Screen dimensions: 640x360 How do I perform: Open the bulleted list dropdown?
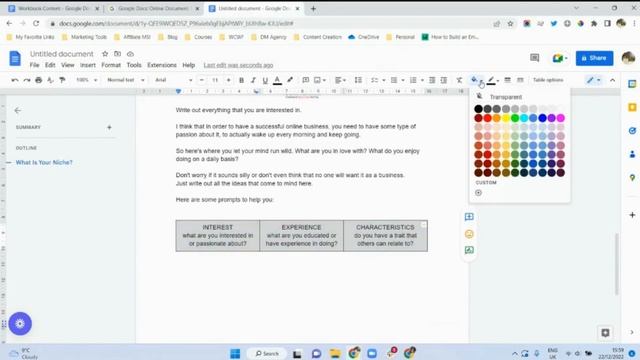pyautogui.click(x=402, y=80)
